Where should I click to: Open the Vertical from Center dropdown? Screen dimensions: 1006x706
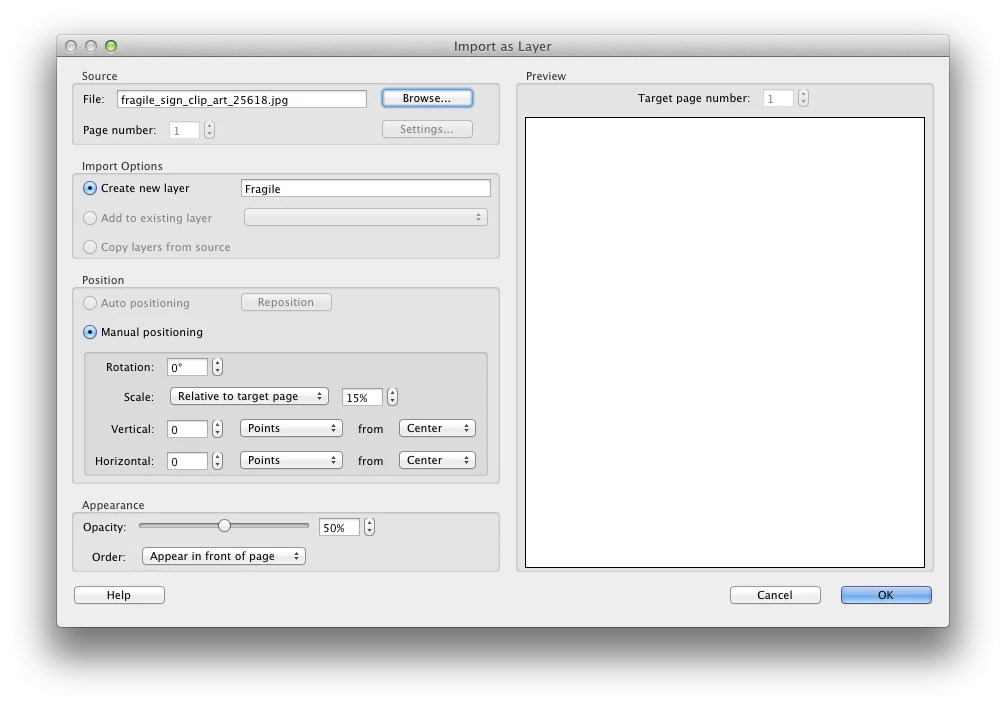437,428
